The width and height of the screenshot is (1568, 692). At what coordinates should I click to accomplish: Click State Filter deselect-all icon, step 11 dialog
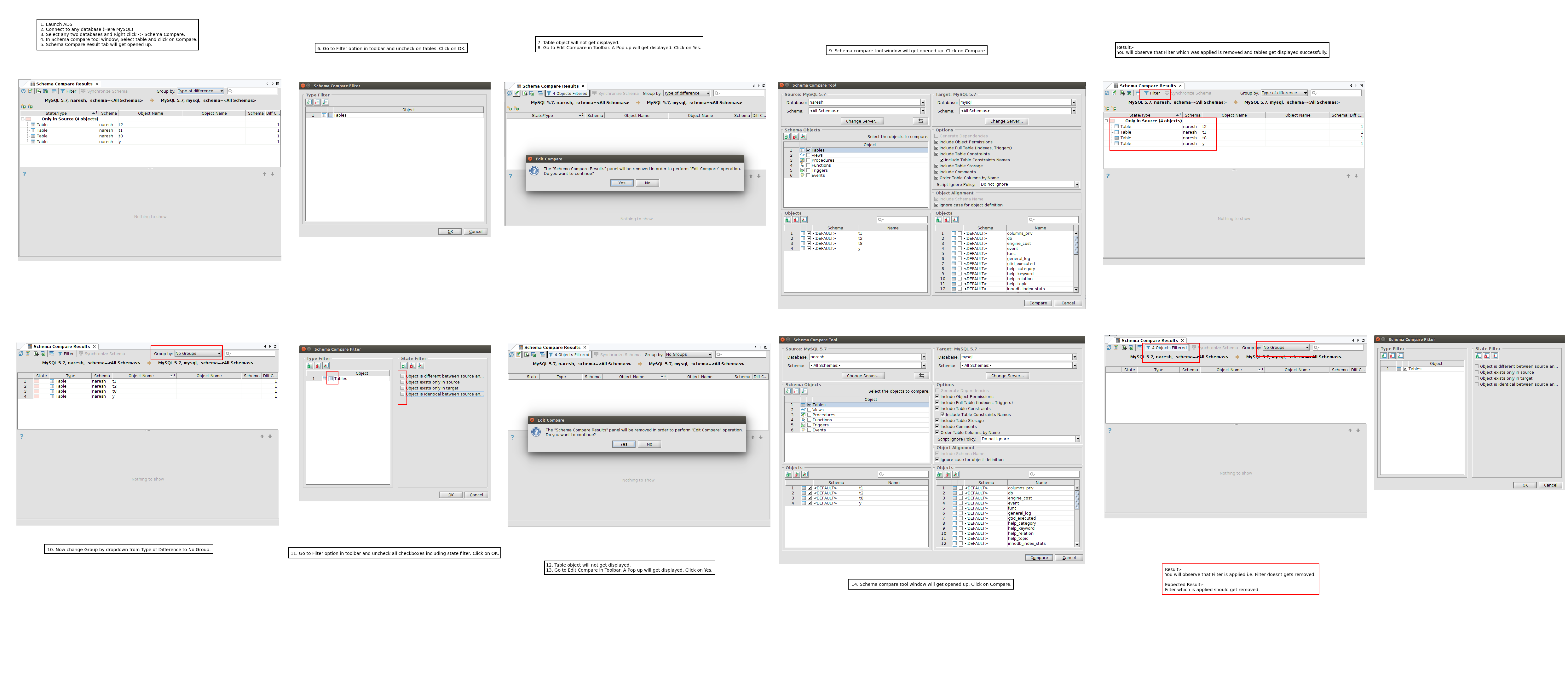pyautogui.click(x=412, y=366)
